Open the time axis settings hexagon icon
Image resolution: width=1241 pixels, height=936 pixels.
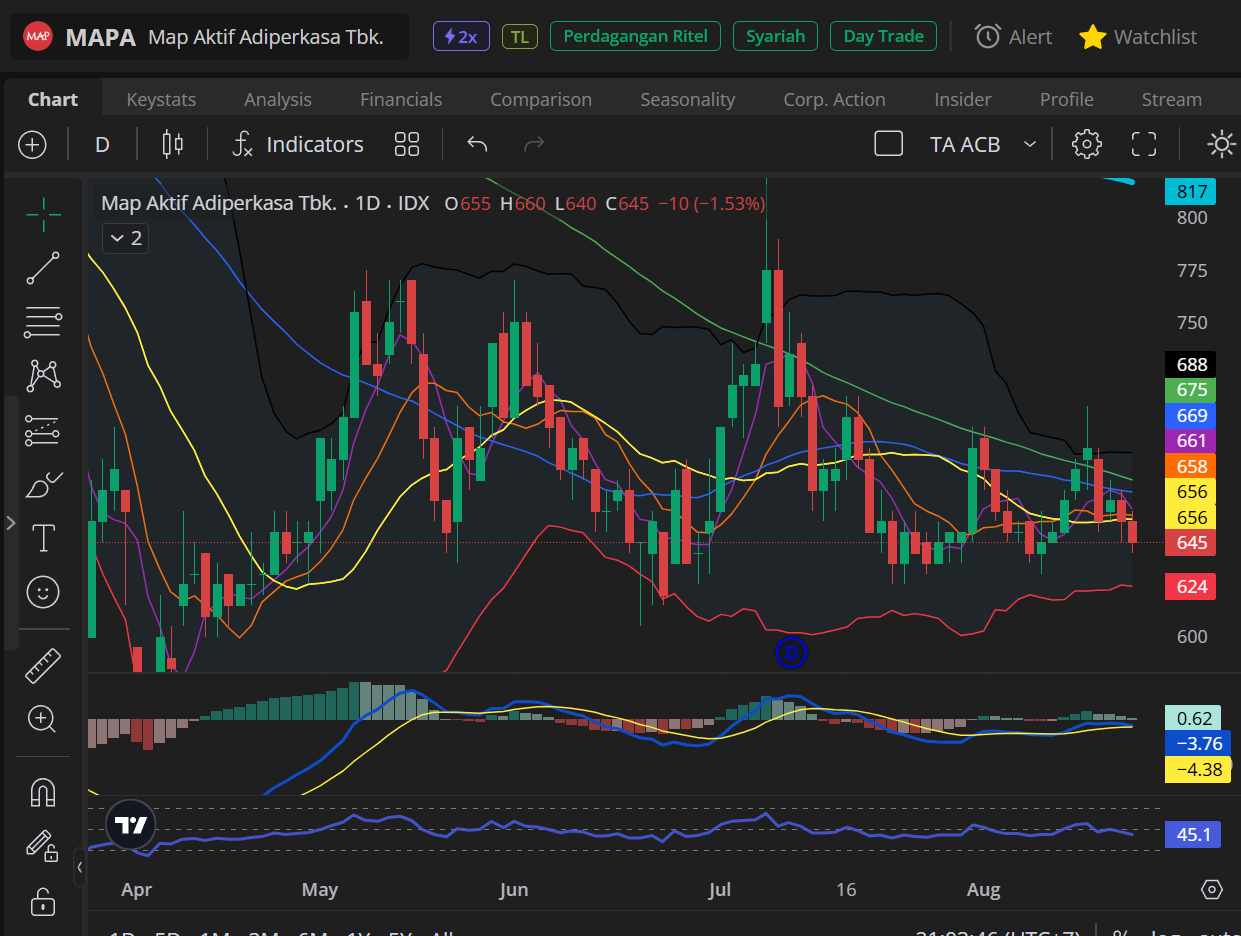point(1212,889)
